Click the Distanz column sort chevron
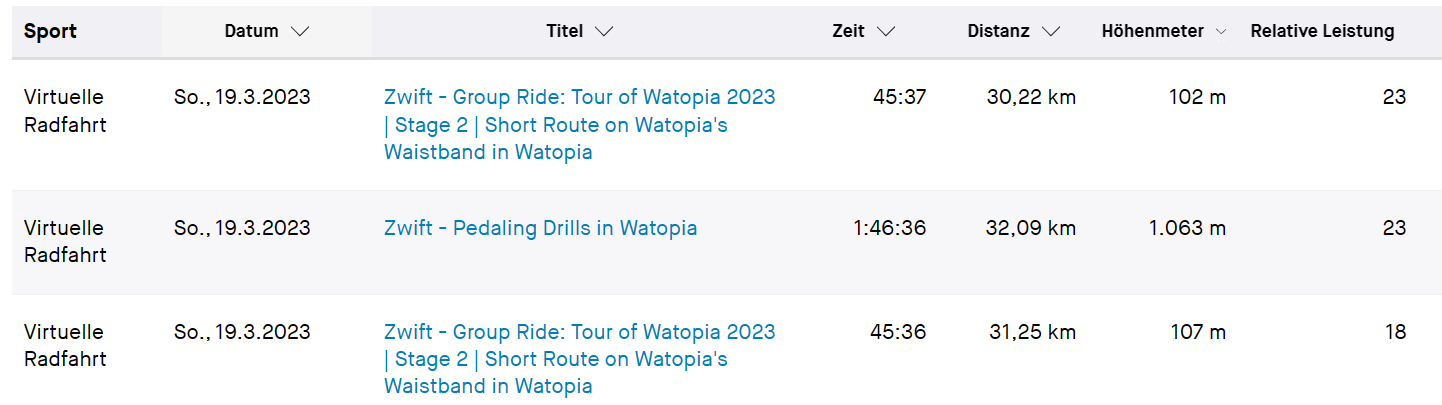Viewport: 1442px width, 405px height. (1050, 31)
